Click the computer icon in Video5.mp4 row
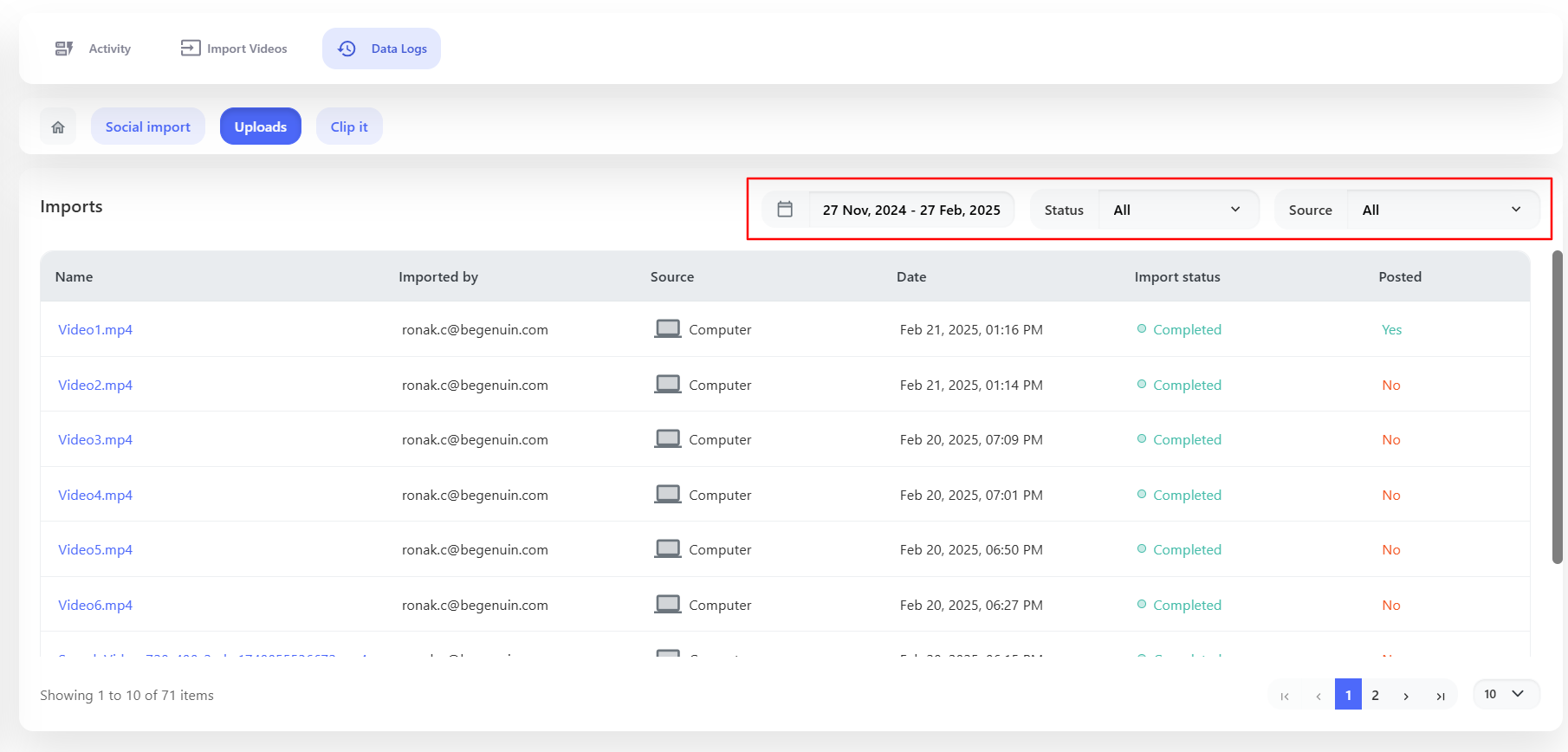 point(668,548)
